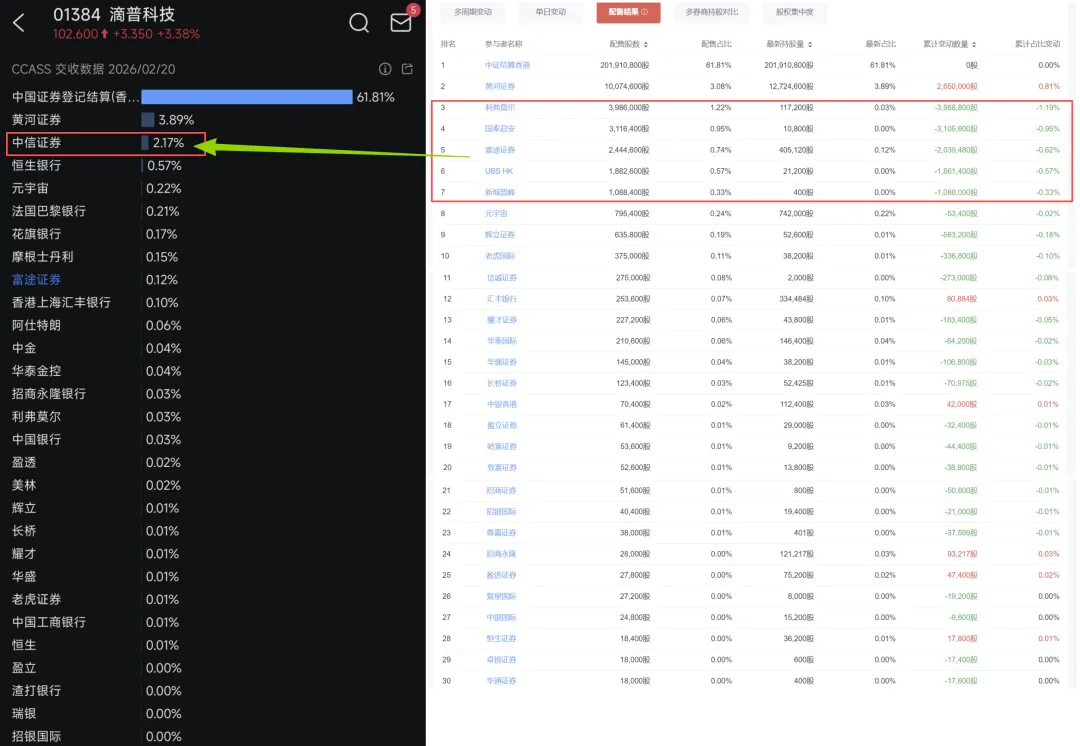This screenshot has height=746, width=1080.
Task: Switch to the 单日变动 tab
Action: pyautogui.click(x=551, y=12)
